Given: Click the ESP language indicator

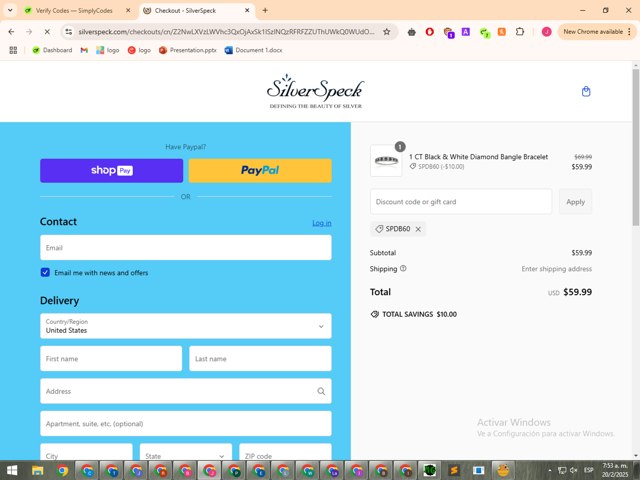Looking at the screenshot, I should 589,470.
